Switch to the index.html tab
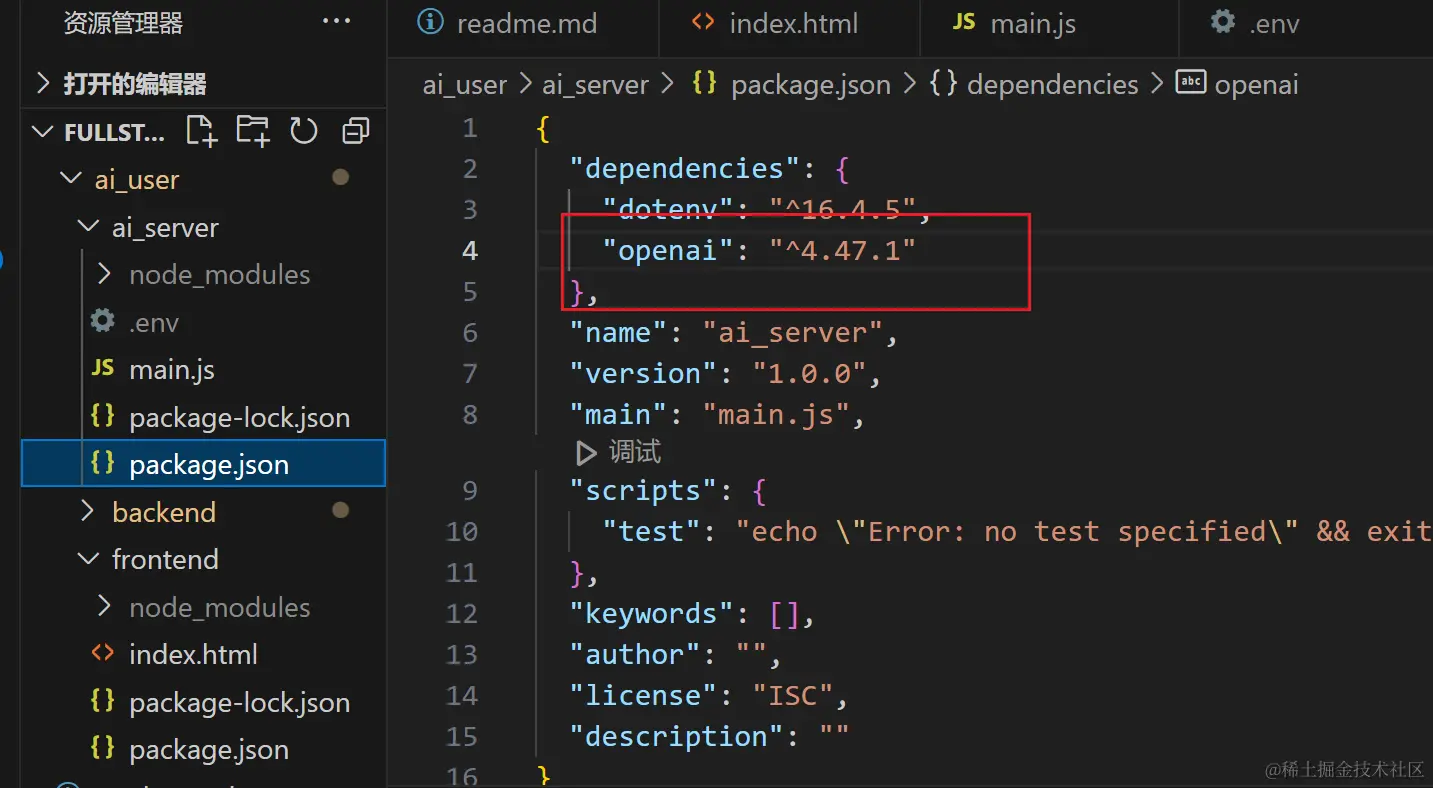 (789, 24)
